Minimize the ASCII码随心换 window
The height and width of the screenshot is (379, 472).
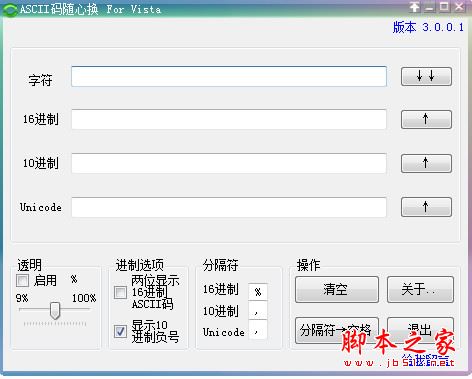pyautogui.click(x=430, y=7)
